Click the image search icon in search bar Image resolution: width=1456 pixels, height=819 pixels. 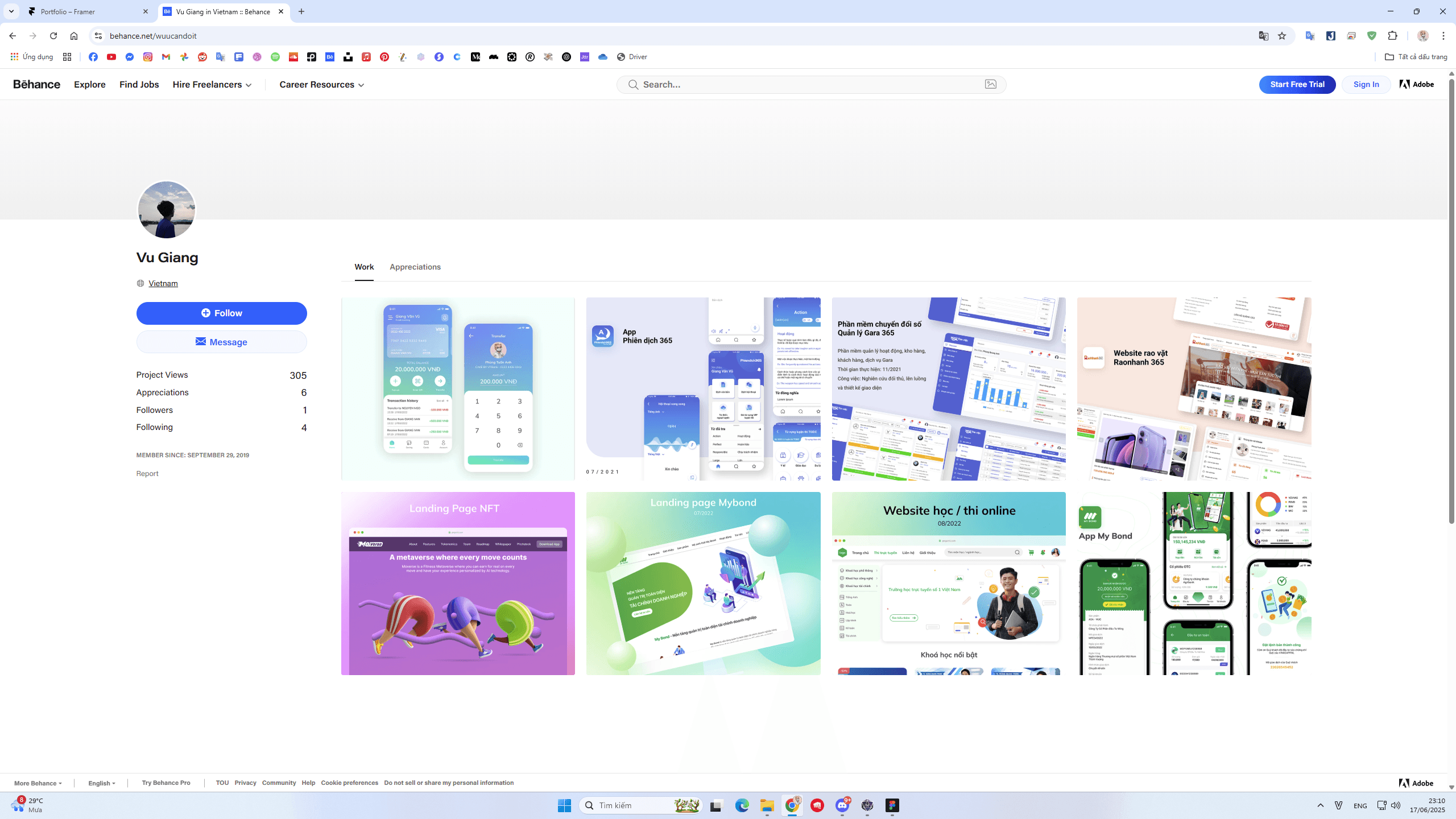click(990, 84)
